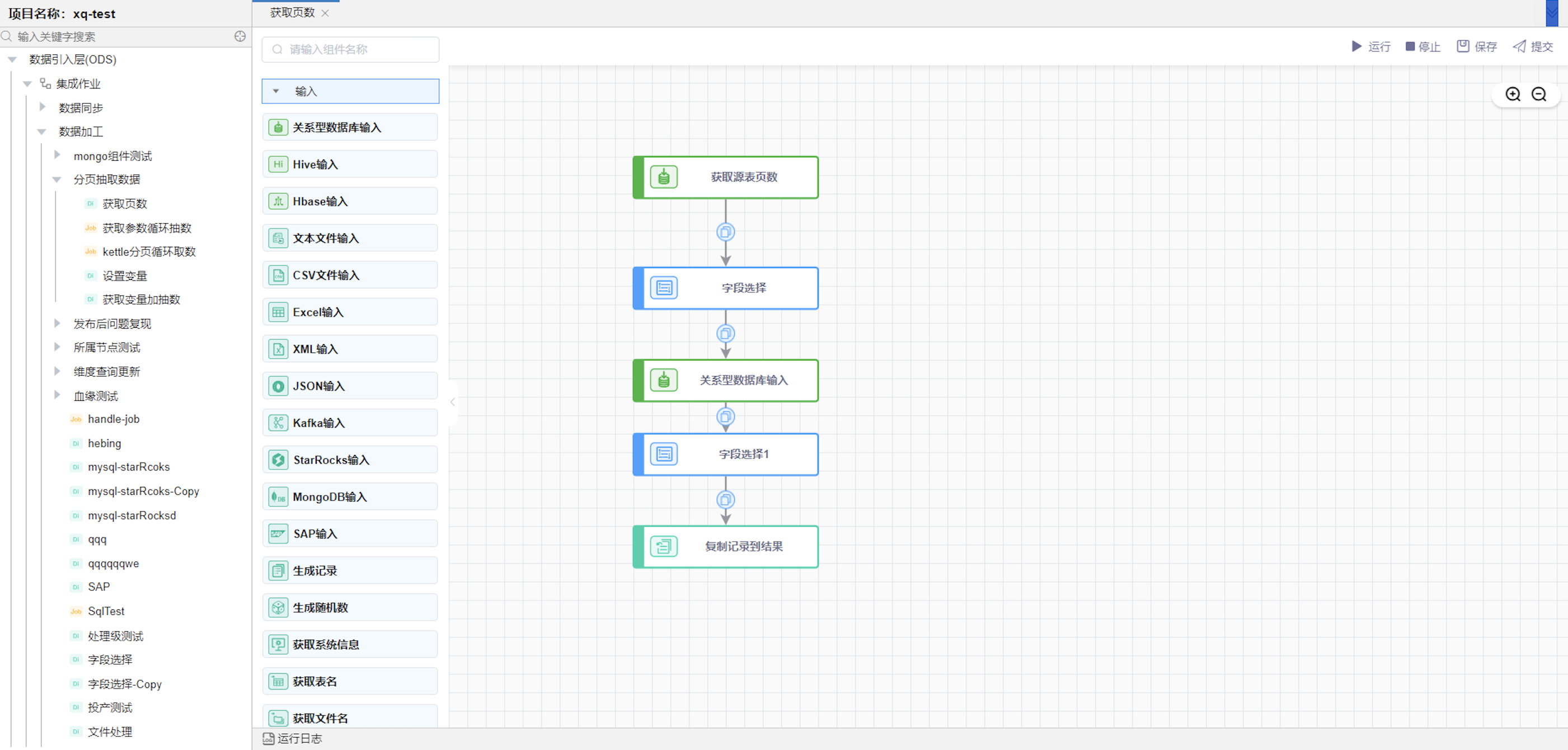Screen dimensions: 1568x750
Task: Click the locate icon beside tree search
Action: (240, 36)
